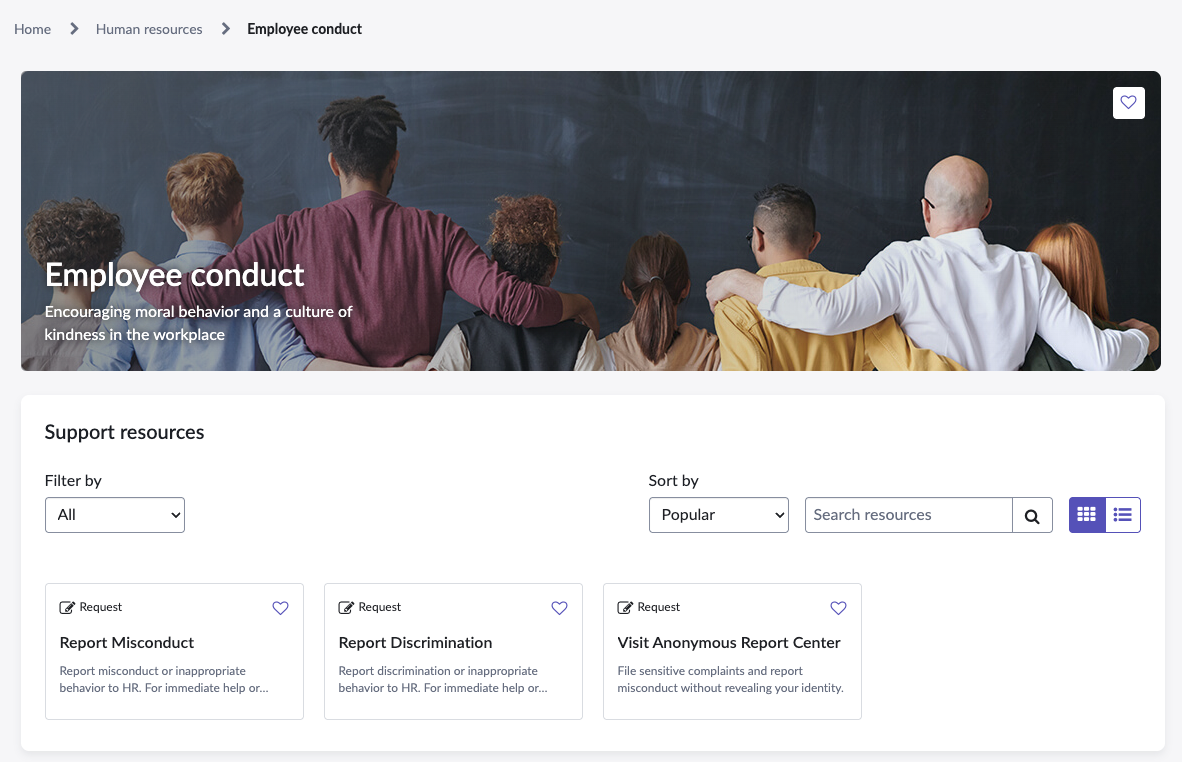This screenshot has width=1182, height=762.
Task: Open the Report Misconduct request
Action: (127, 643)
